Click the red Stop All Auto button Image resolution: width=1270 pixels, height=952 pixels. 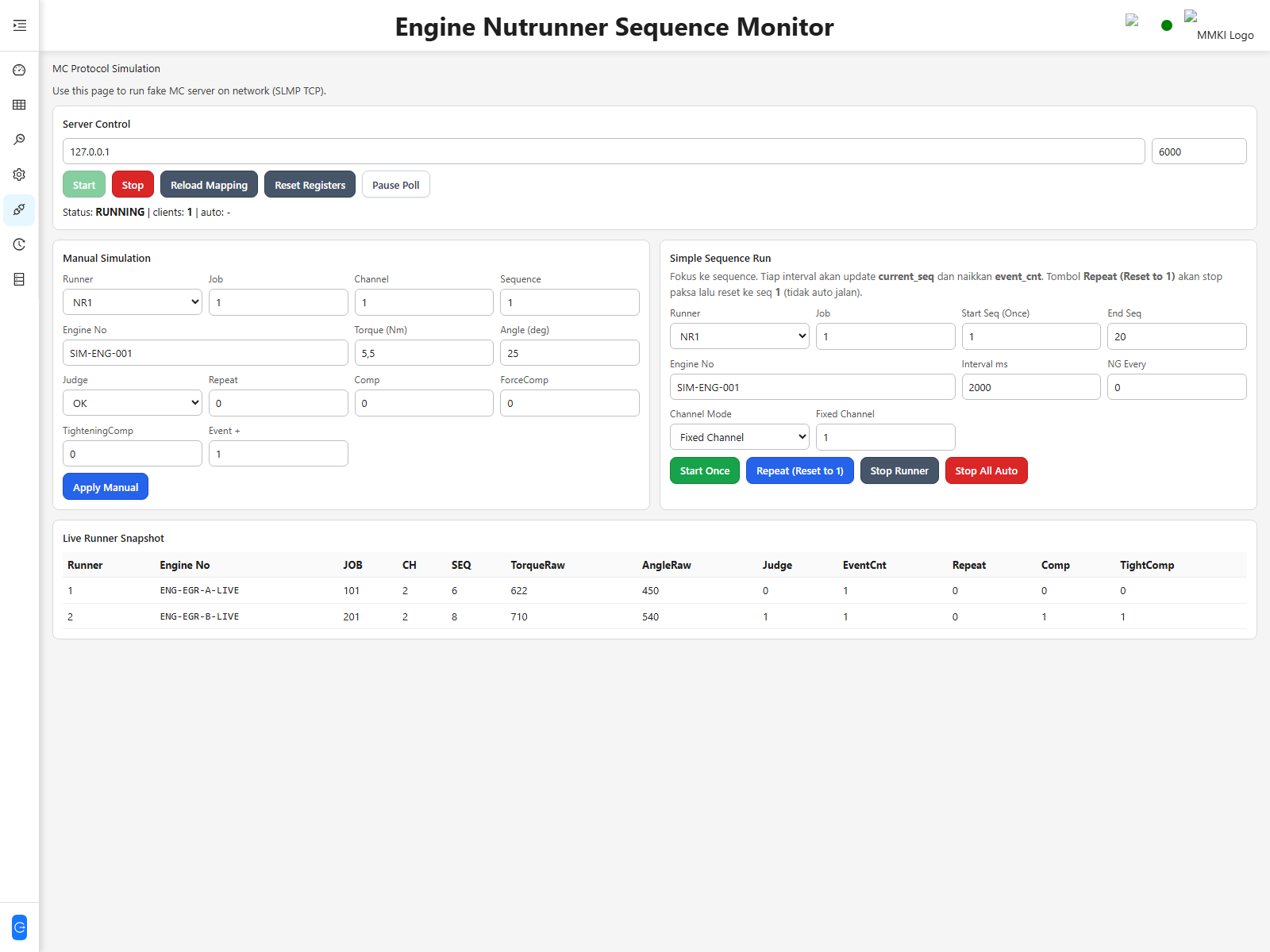point(986,470)
